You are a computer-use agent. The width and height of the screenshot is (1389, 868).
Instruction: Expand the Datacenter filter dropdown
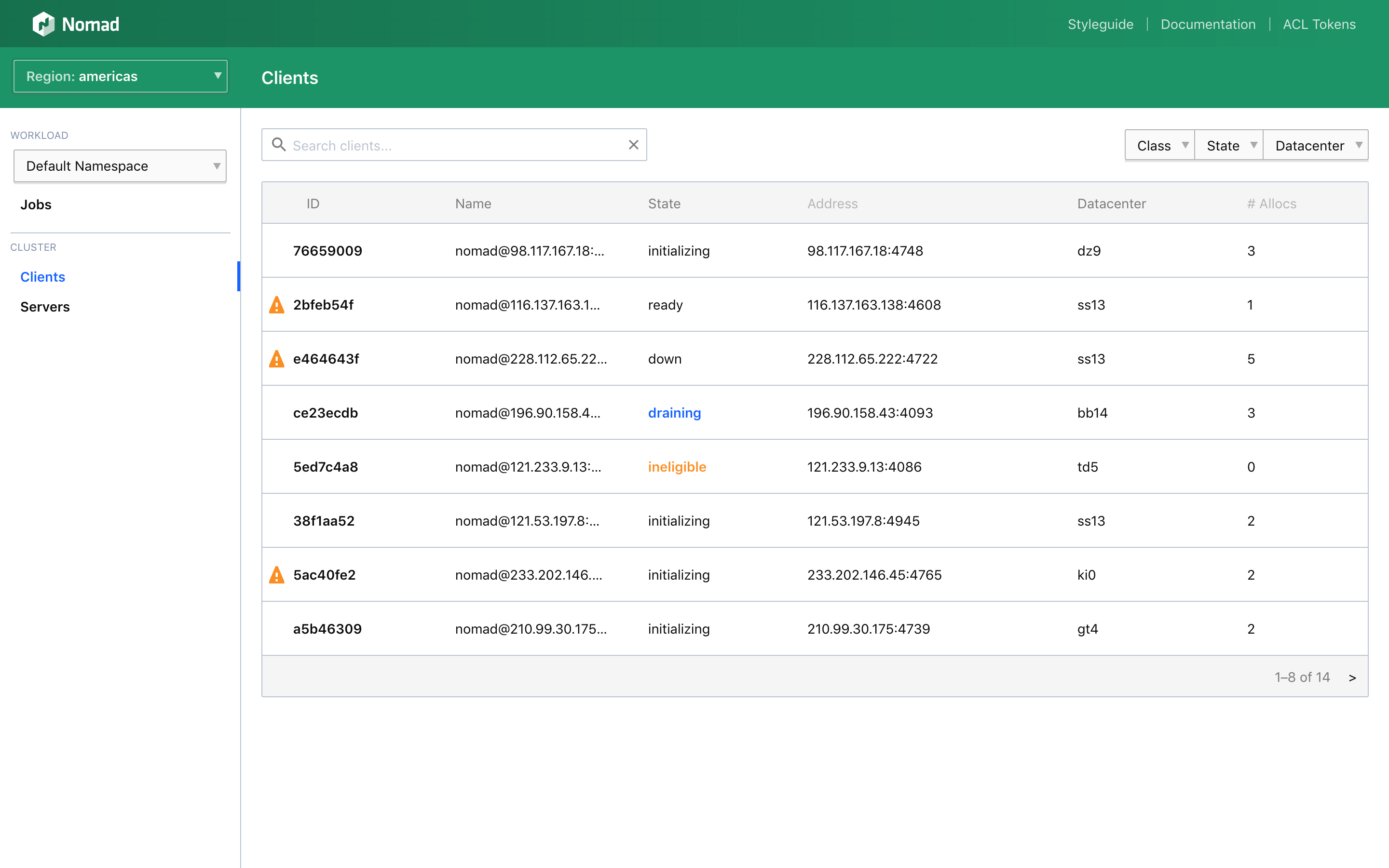pos(1316,145)
